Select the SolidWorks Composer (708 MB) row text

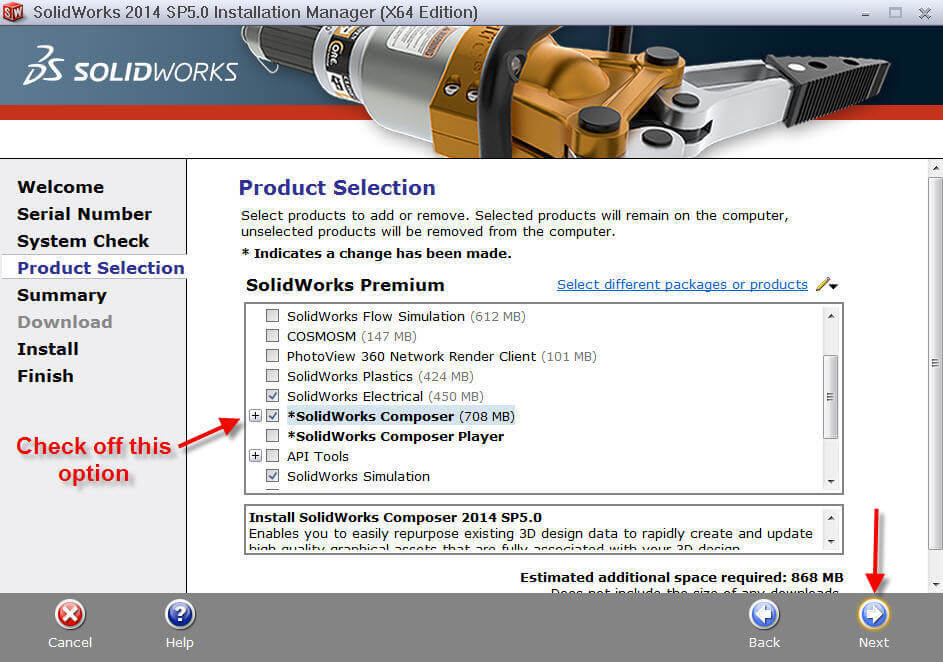point(401,416)
